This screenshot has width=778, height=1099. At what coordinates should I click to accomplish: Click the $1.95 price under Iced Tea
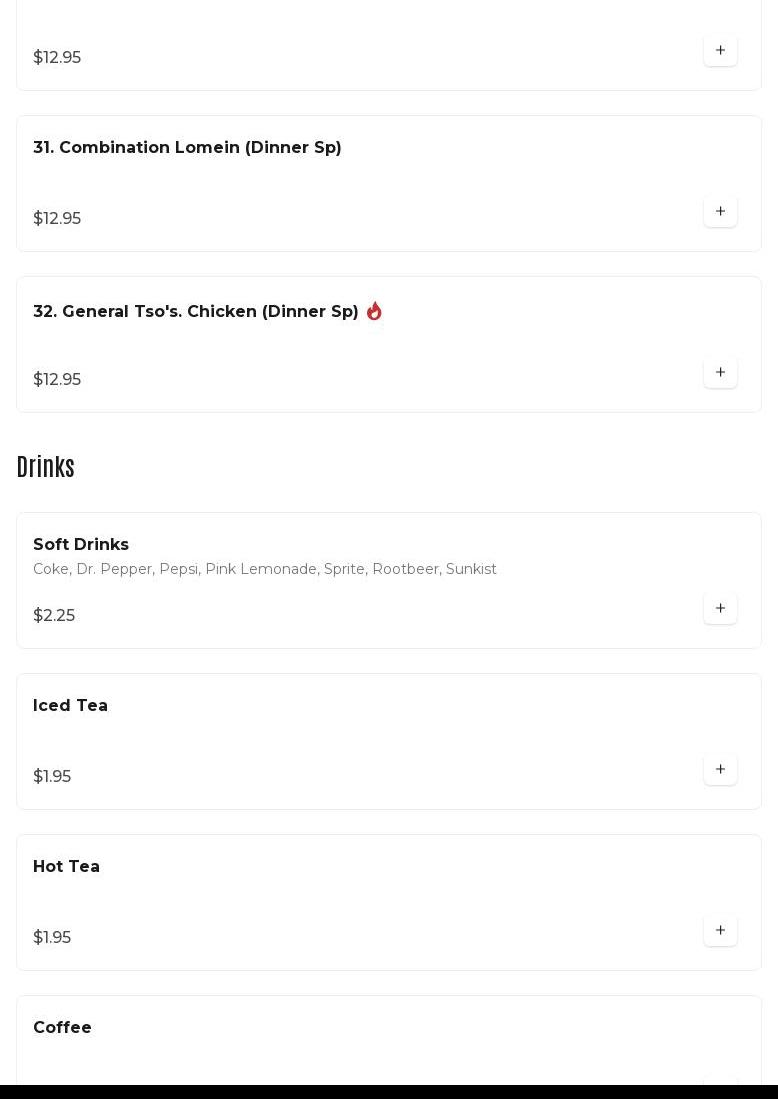pos(52,777)
